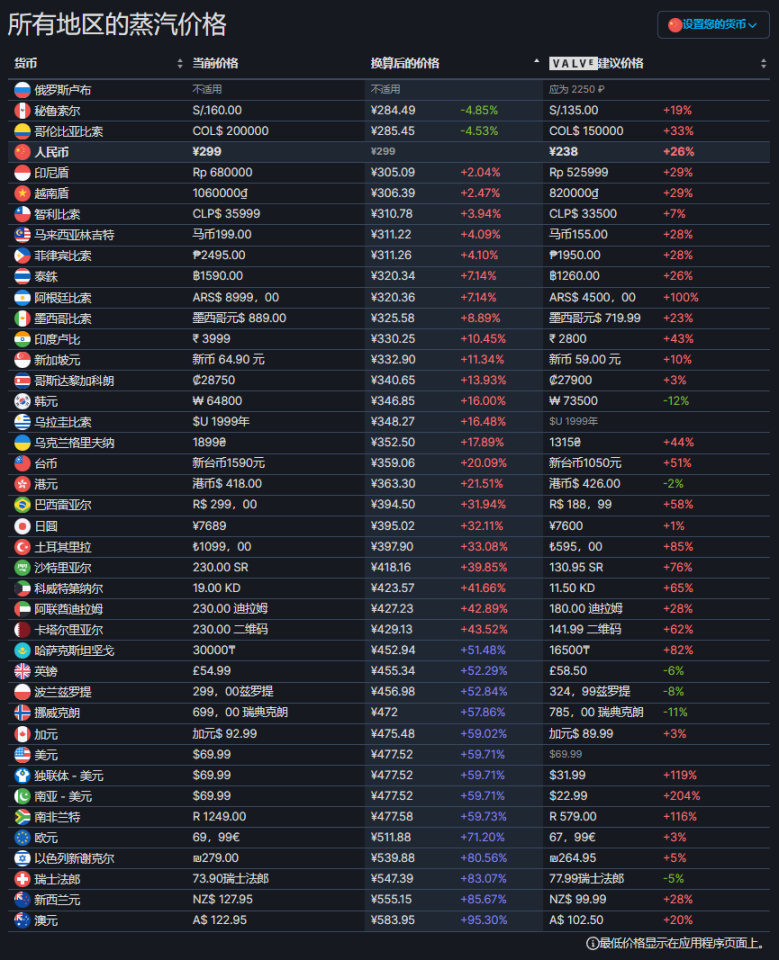This screenshot has width=779, height=960.
Task: Click the Turkey flag icon for 土耳其里拉
Action: tap(22, 547)
